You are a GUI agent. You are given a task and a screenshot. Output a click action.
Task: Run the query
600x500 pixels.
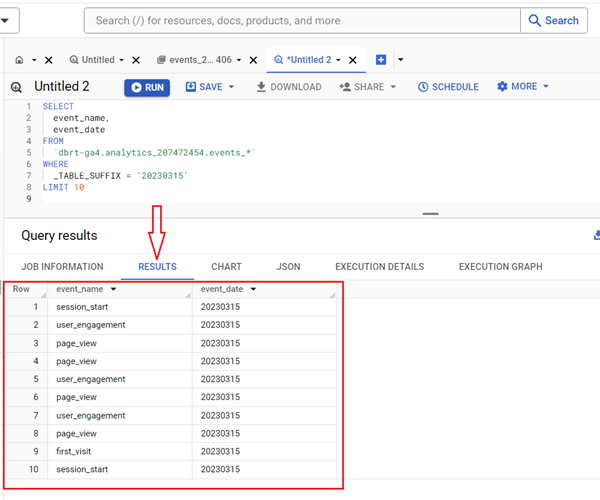point(147,87)
